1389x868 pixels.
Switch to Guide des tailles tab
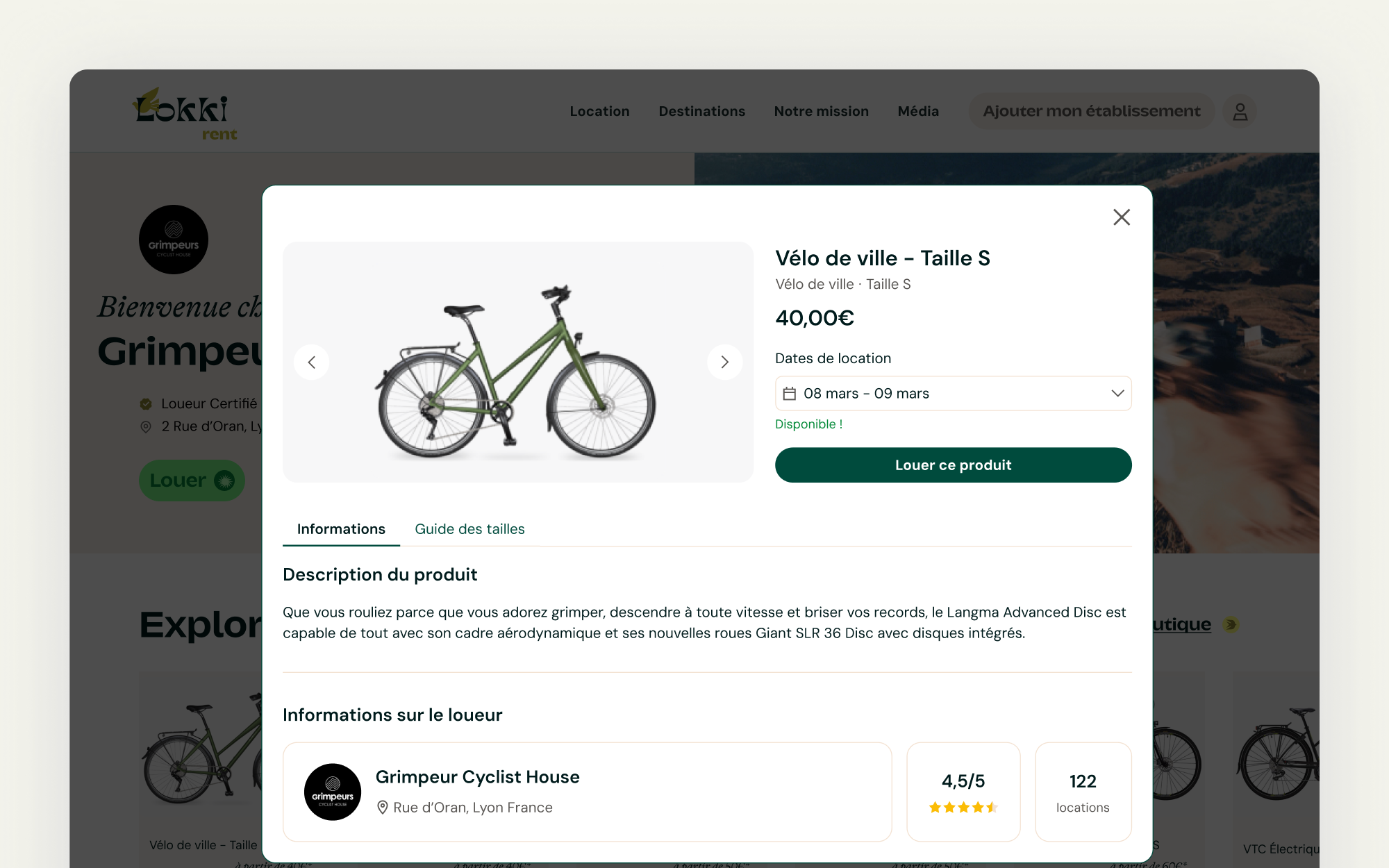(469, 529)
